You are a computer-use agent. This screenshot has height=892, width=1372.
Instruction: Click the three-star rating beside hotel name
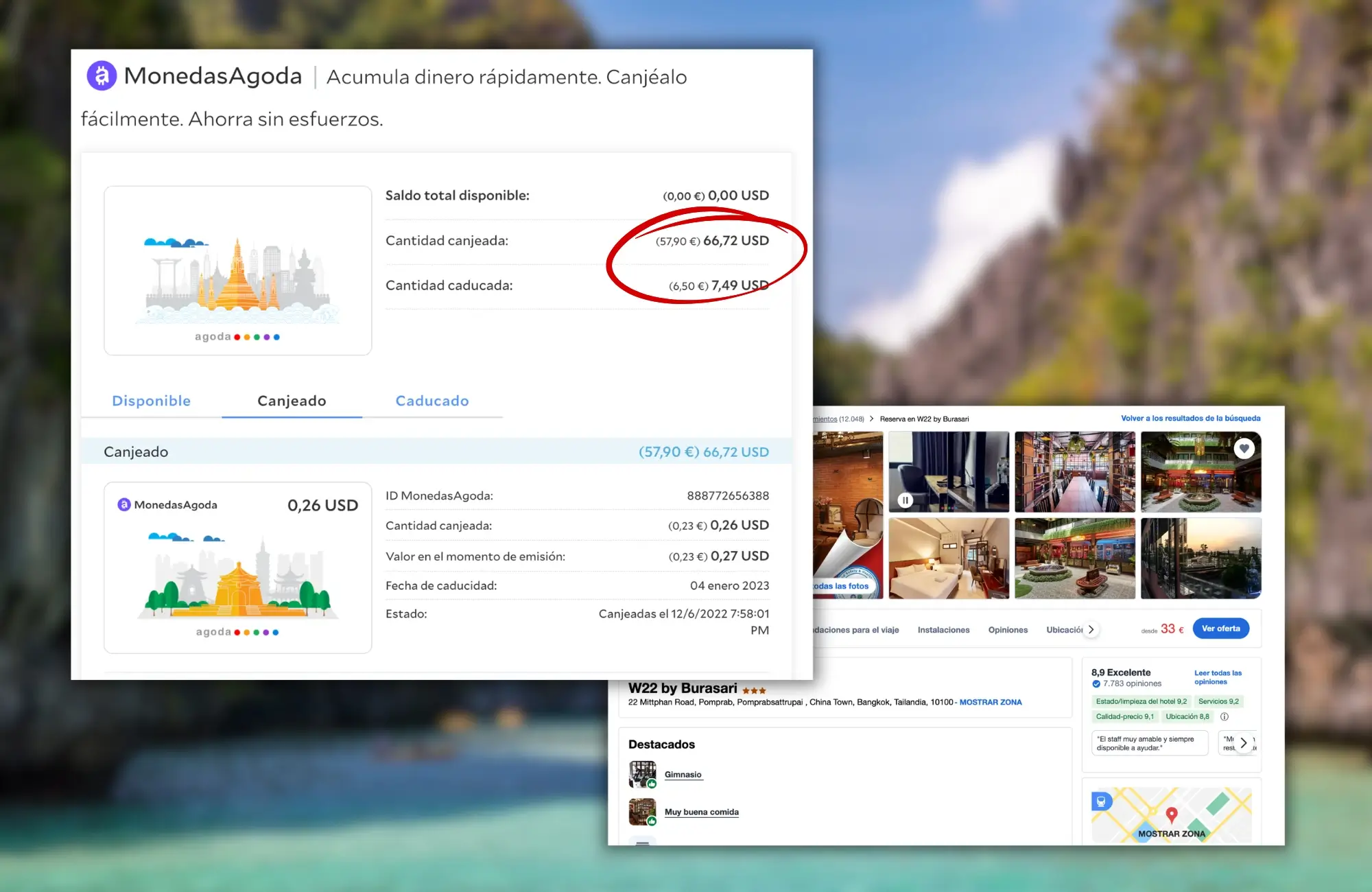click(754, 690)
